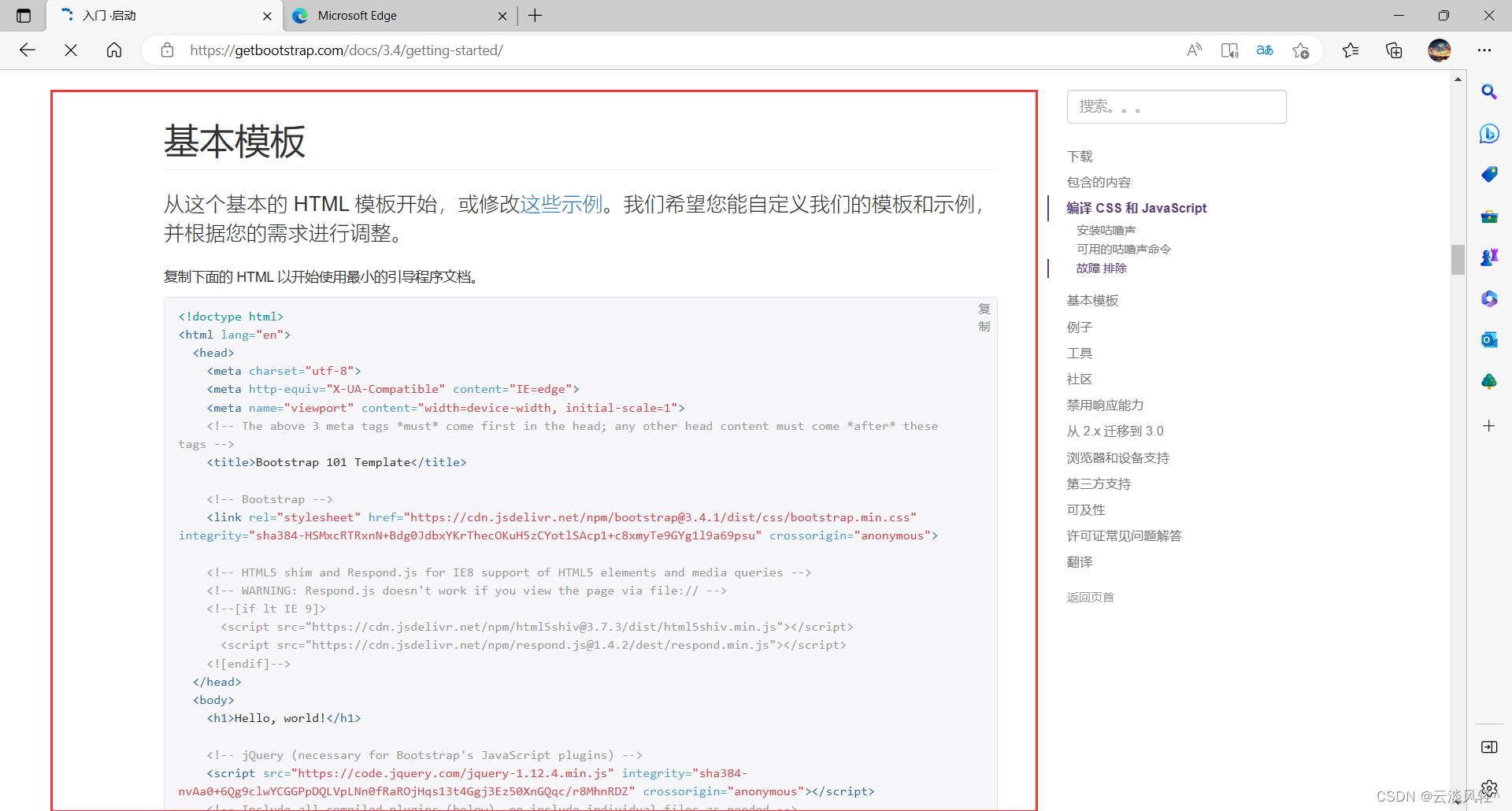Viewport: 1512px width, 811px height.
Task: Click the scrollbar up arrow
Action: click(1458, 79)
